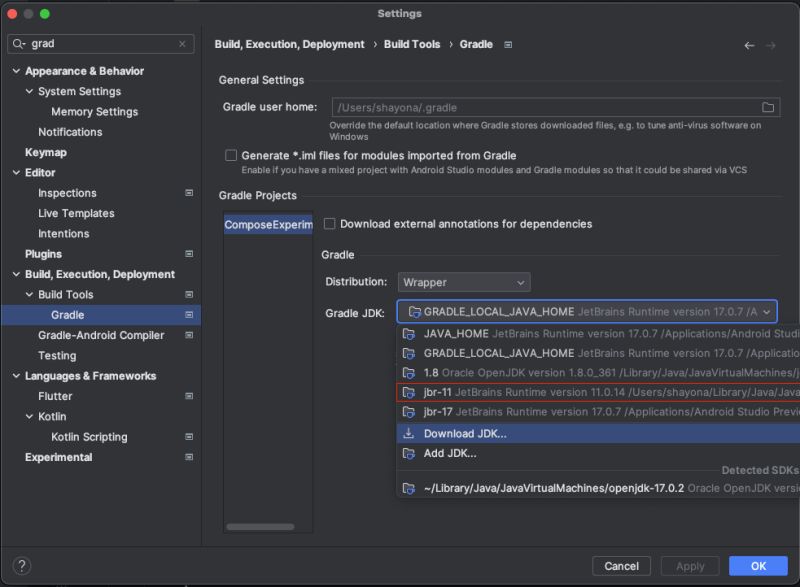Open help via the question mark icon
Screen dimensions: 800x587
[x=22, y=566]
